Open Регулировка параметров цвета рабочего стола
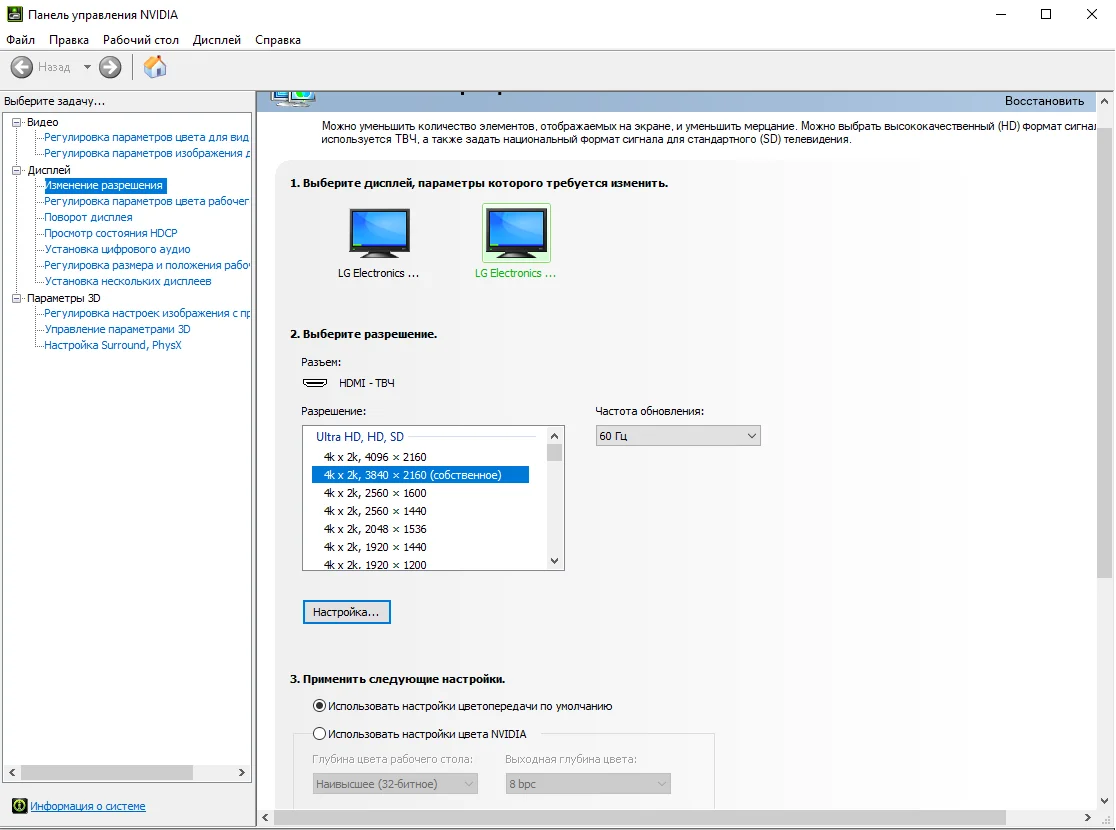Image resolution: width=1116 pixels, height=830 pixels. (x=147, y=201)
